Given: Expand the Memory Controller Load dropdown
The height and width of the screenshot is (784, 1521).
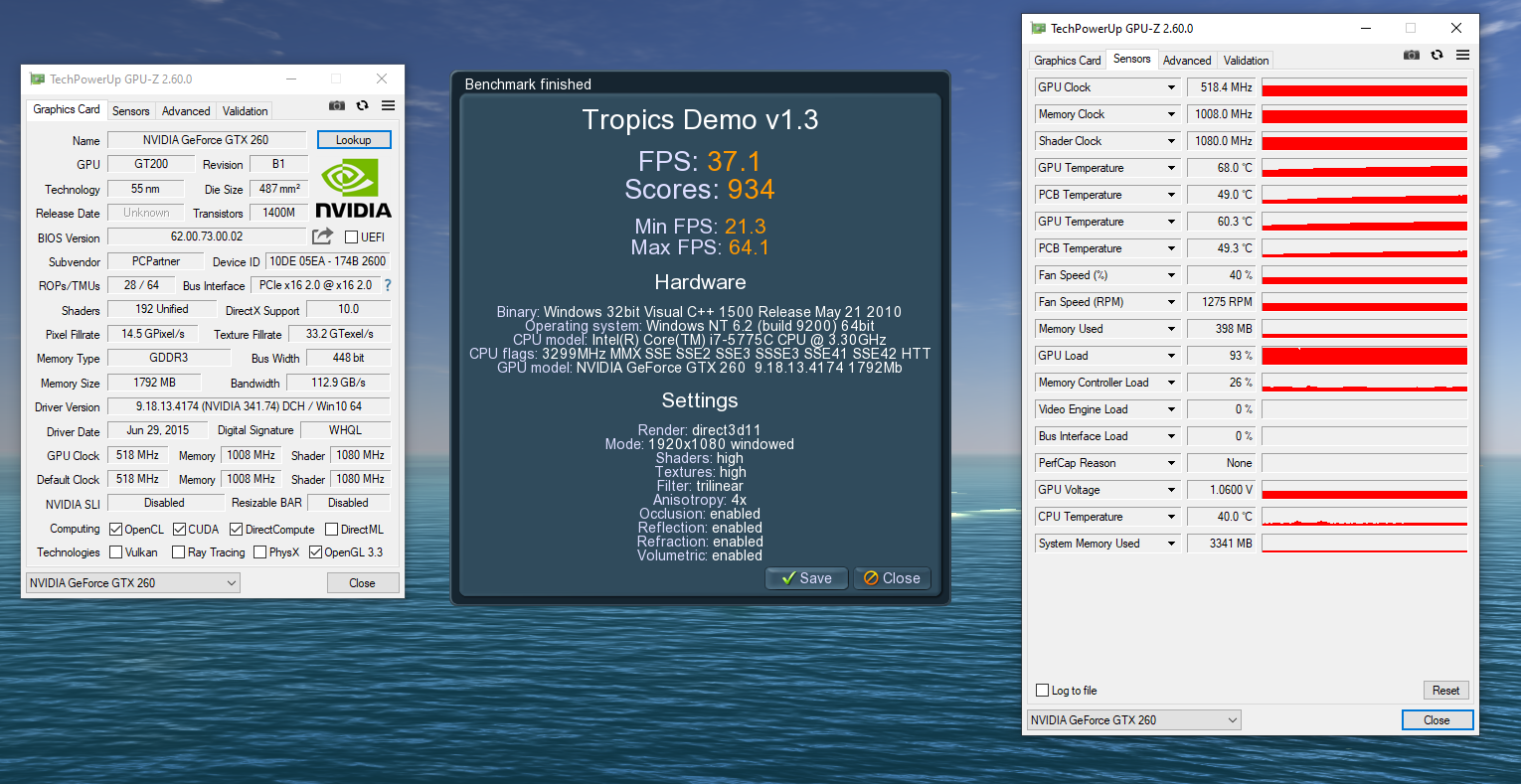Looking at the screenshot, I should pos(1171,383).
